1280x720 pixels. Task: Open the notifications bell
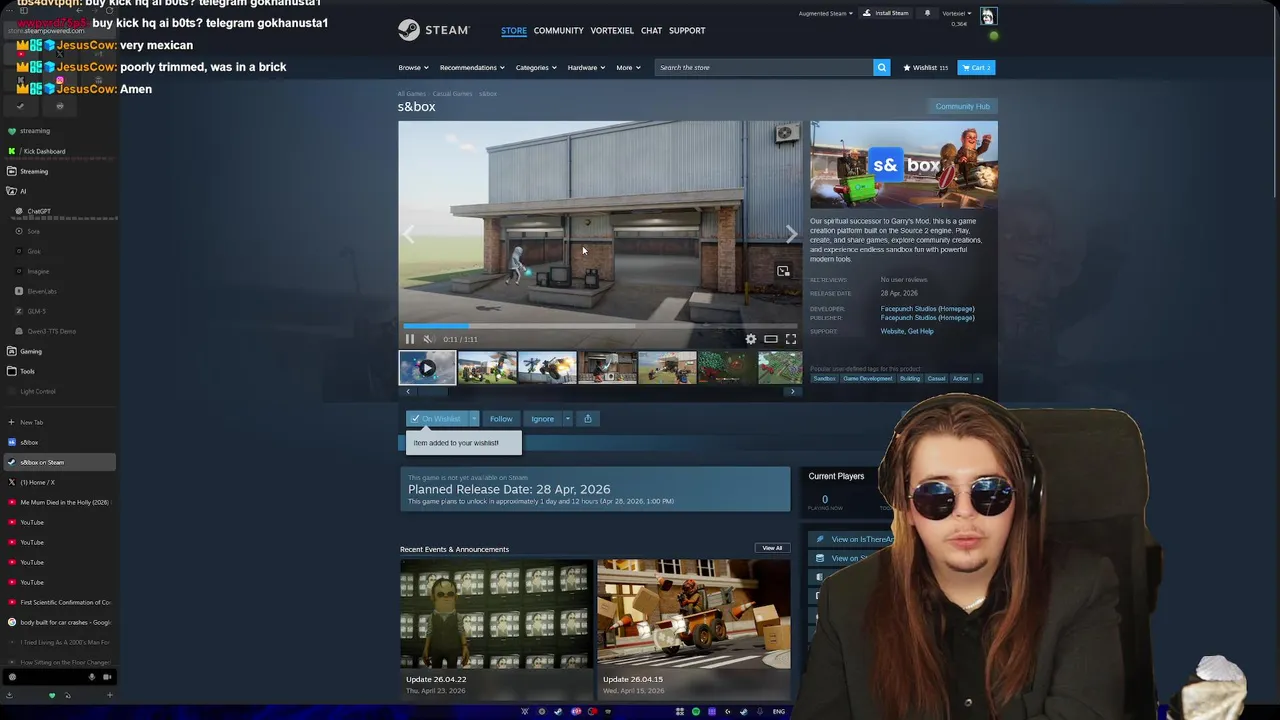click(x=927, y=13)
